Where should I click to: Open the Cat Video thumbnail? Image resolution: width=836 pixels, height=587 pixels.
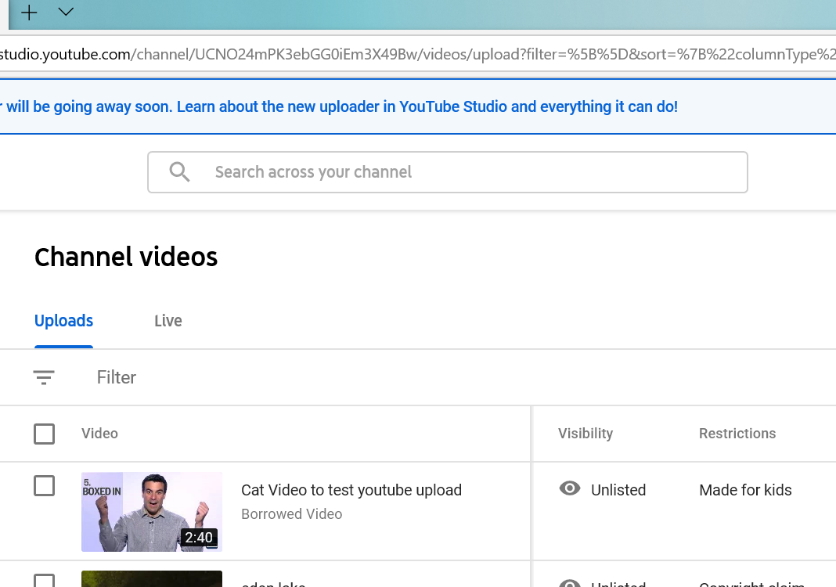pos(151,511)
